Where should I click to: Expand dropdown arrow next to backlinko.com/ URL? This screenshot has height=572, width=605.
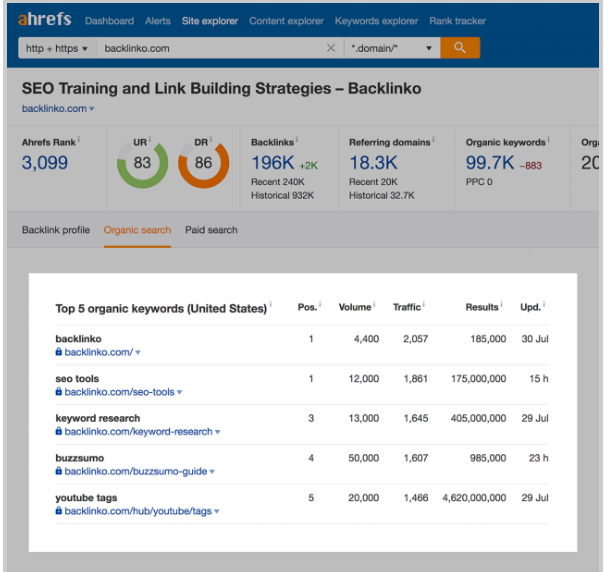tap(138, 352)
